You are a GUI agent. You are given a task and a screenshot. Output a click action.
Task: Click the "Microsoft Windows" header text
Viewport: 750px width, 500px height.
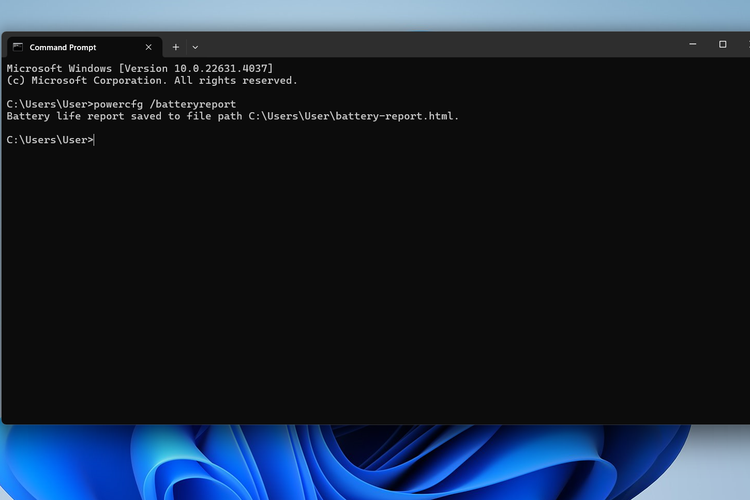click(59, 68)
